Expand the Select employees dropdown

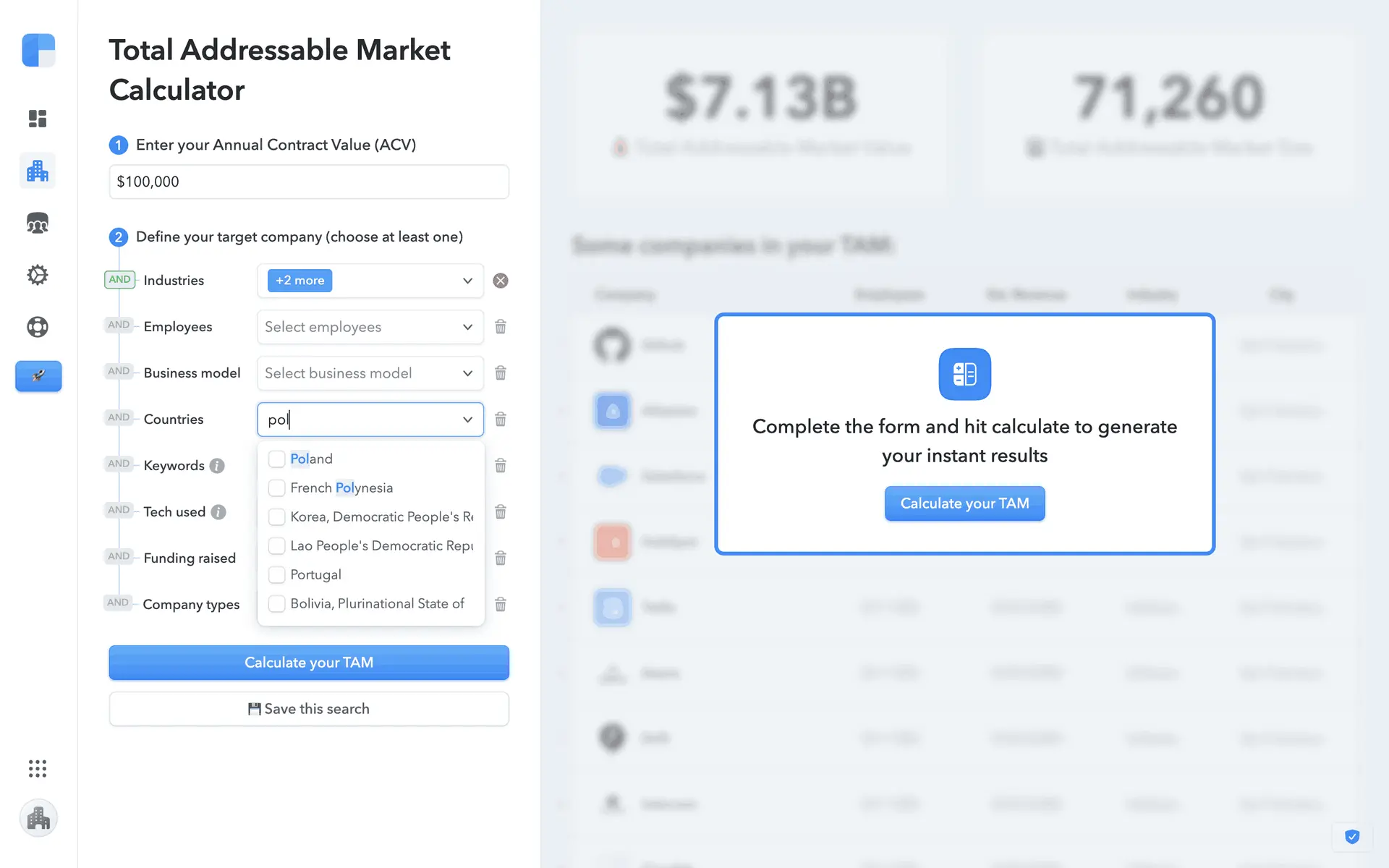click(x=370, y=327)
